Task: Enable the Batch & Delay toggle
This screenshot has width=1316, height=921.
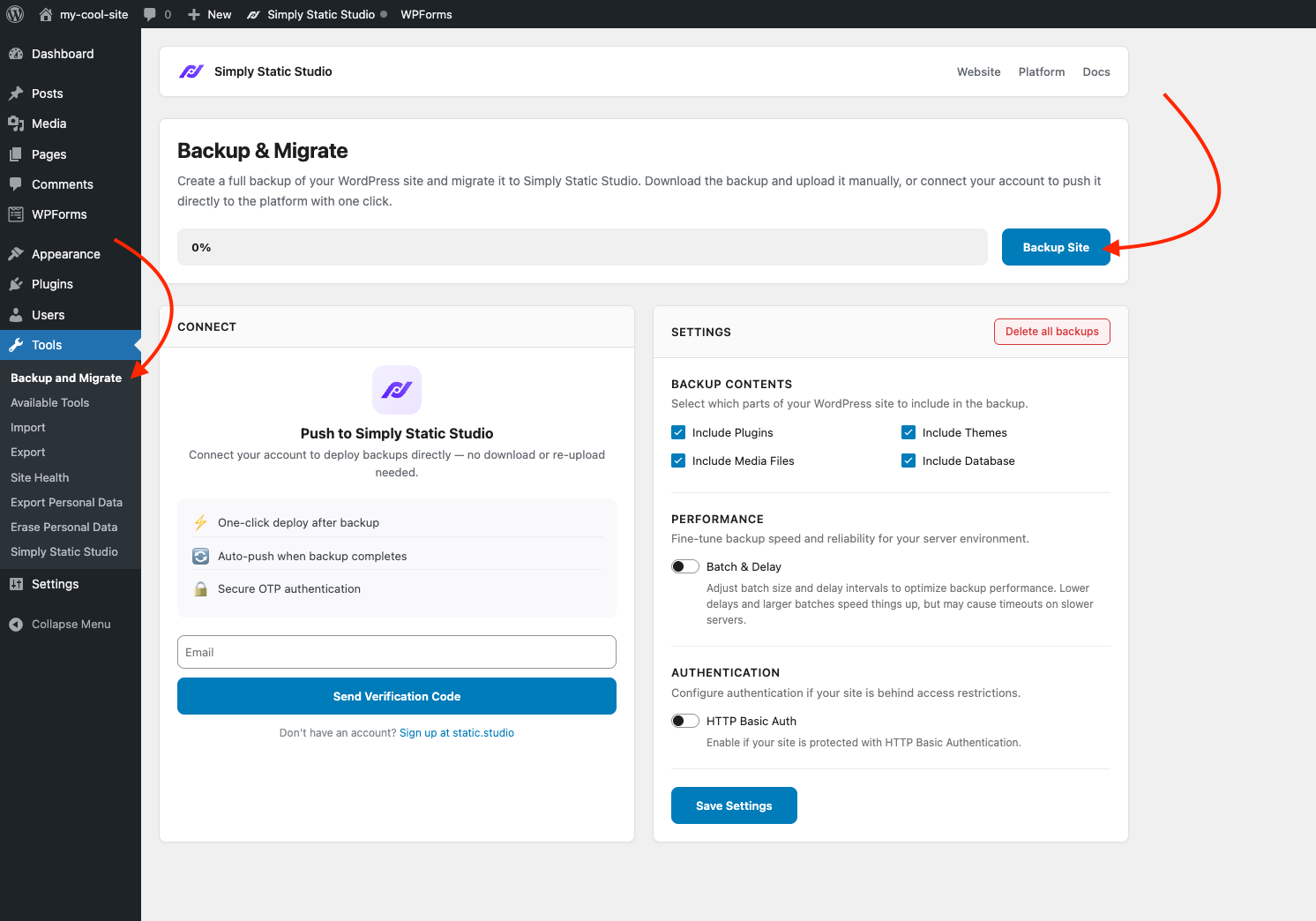Action: click(x=685, y=566)
